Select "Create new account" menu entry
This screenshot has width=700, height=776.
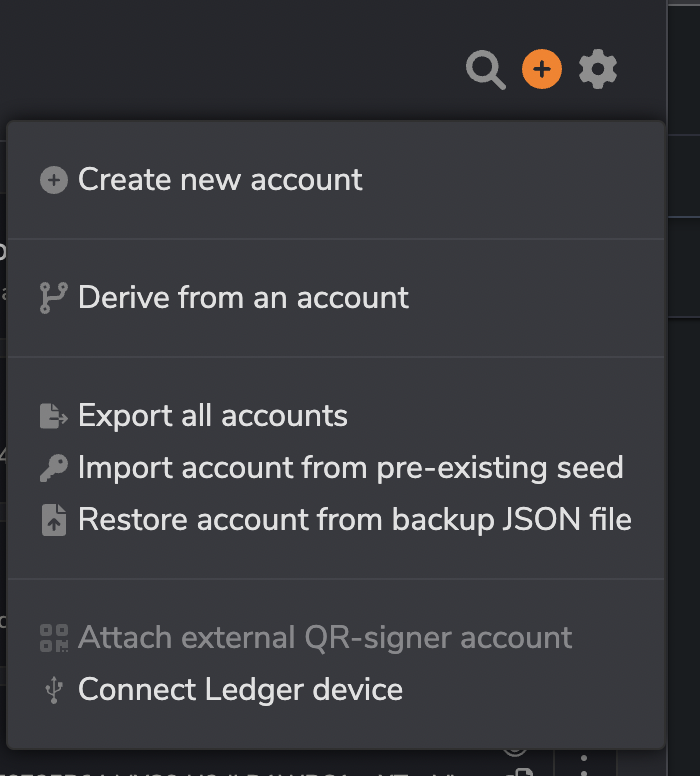coord(220,180)
